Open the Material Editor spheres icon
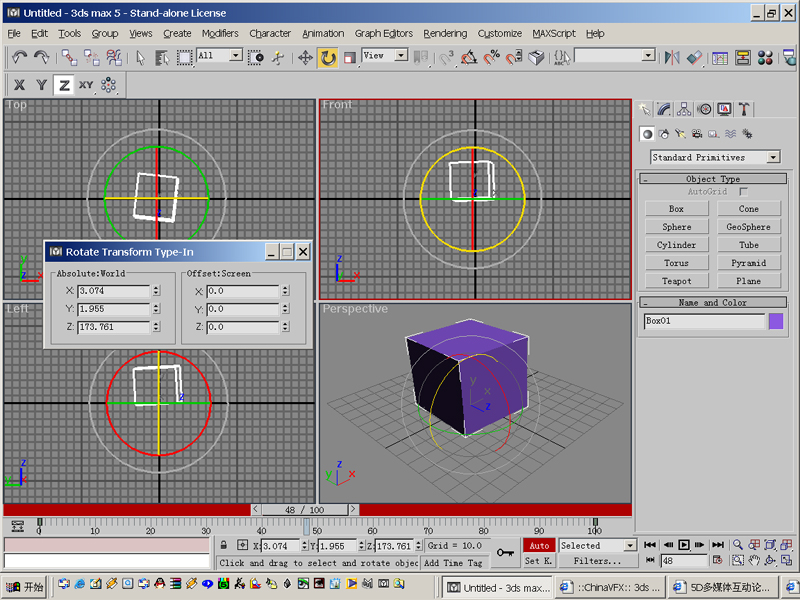This screenshot has height=600, width=800. (765, 57)
